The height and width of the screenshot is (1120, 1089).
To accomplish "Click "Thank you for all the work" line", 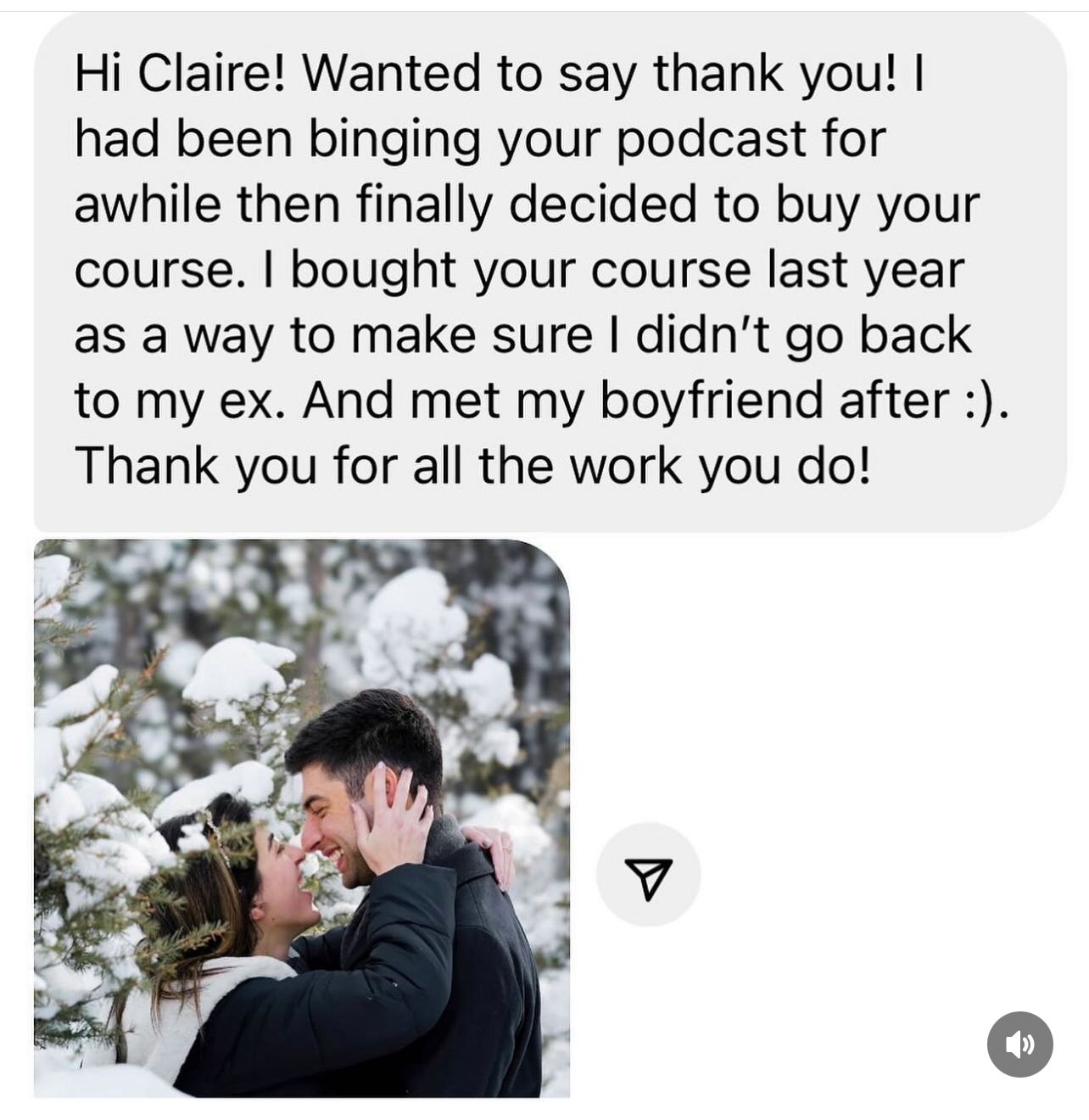I will tap(378, 466).
